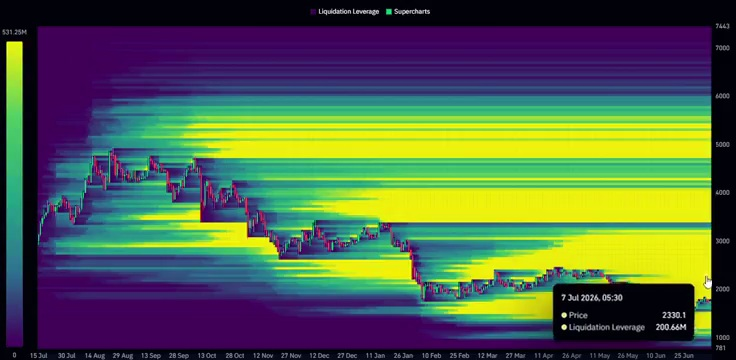Image resolution: width=736 pixels, height=360 pixels.
Task: Click the 5000 price axis label
Action: click(722, 145)
